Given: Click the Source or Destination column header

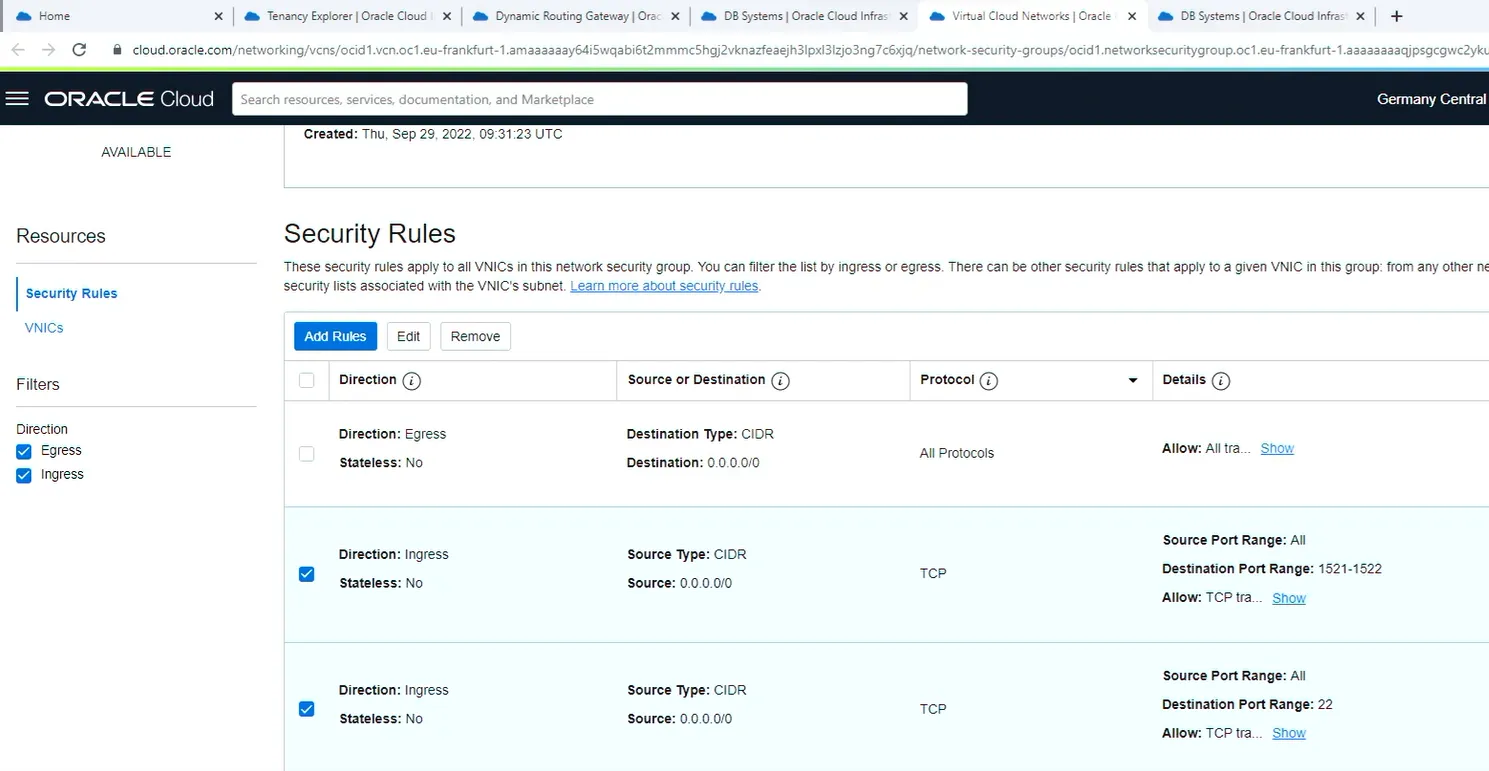Looking at the screenshot, I should (x=696, y=380).
